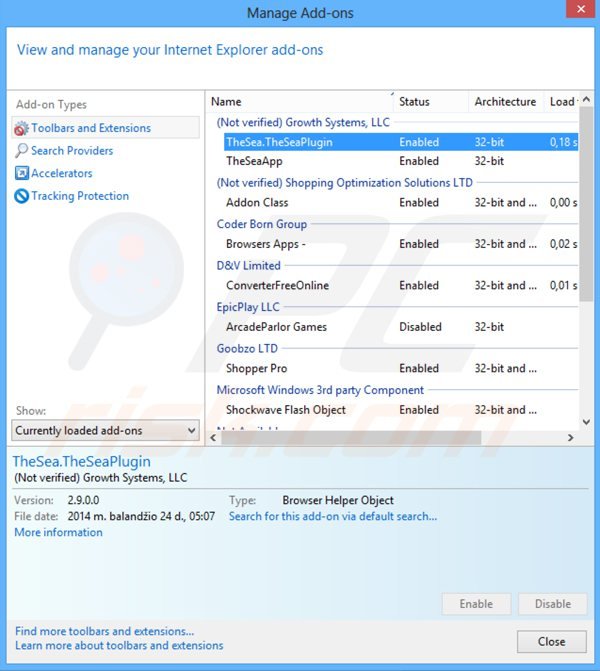Open More information link
Screen dimensions: 600x671
point(58,532)
